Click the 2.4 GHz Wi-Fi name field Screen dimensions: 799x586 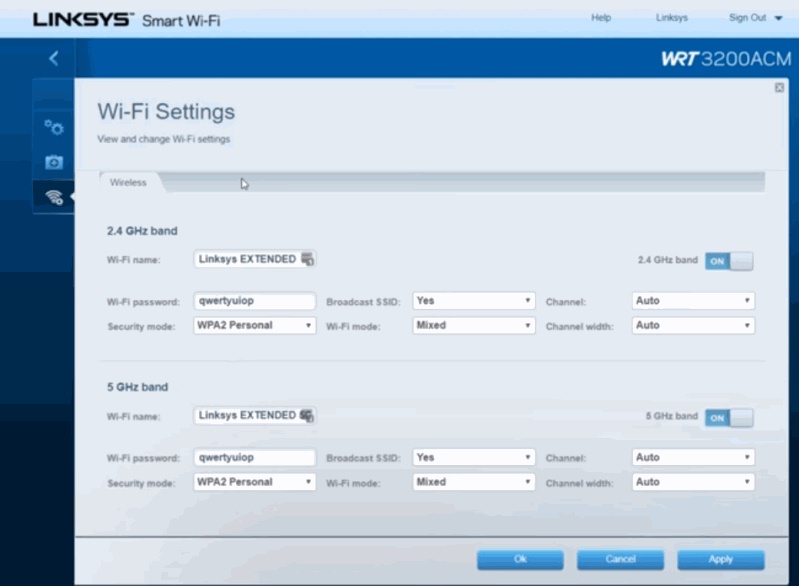[x=254, y=259]
